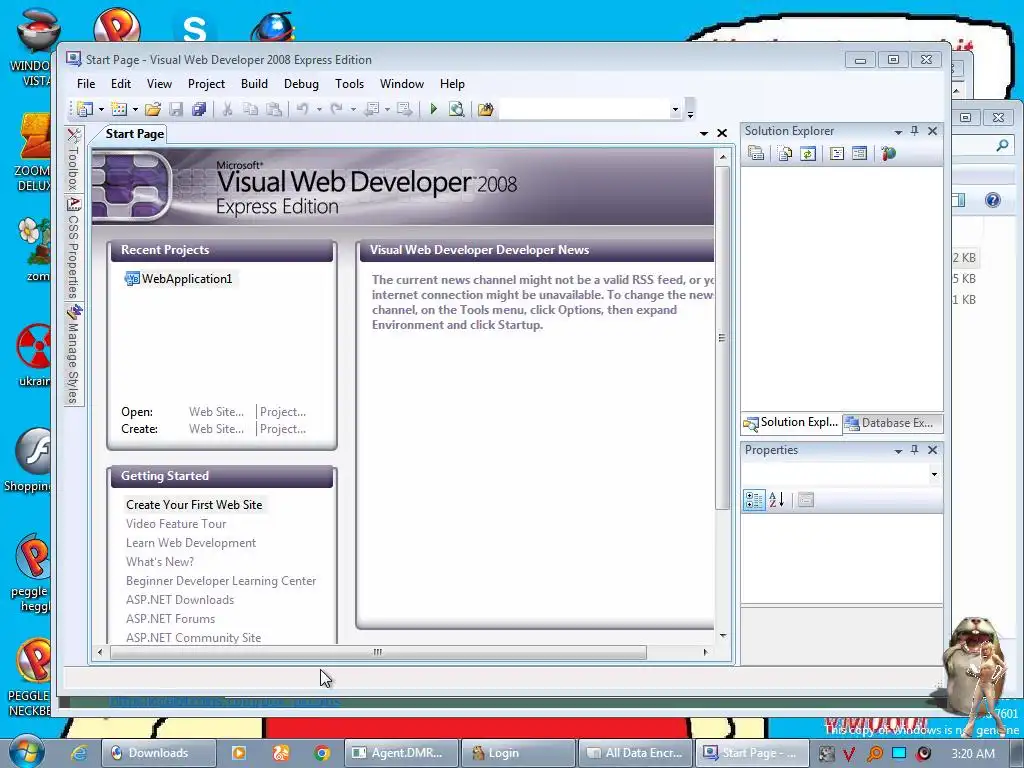Open the Project menu
This screenshot has width=1024, height=768.
click(206, 84)
